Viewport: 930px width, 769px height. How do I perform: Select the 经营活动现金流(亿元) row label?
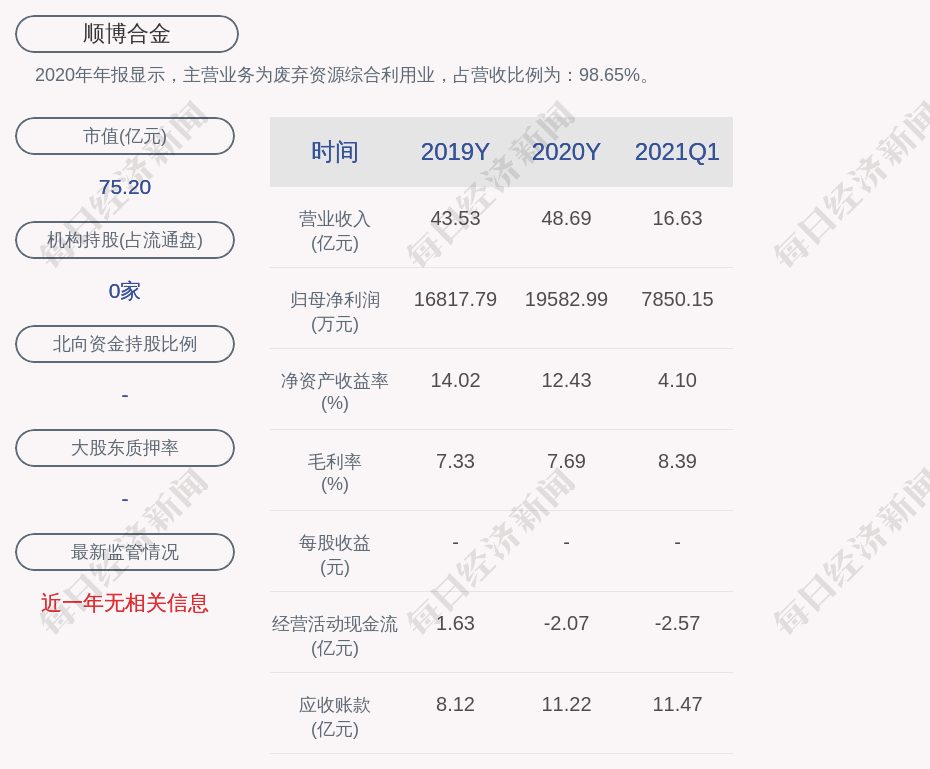334,635
